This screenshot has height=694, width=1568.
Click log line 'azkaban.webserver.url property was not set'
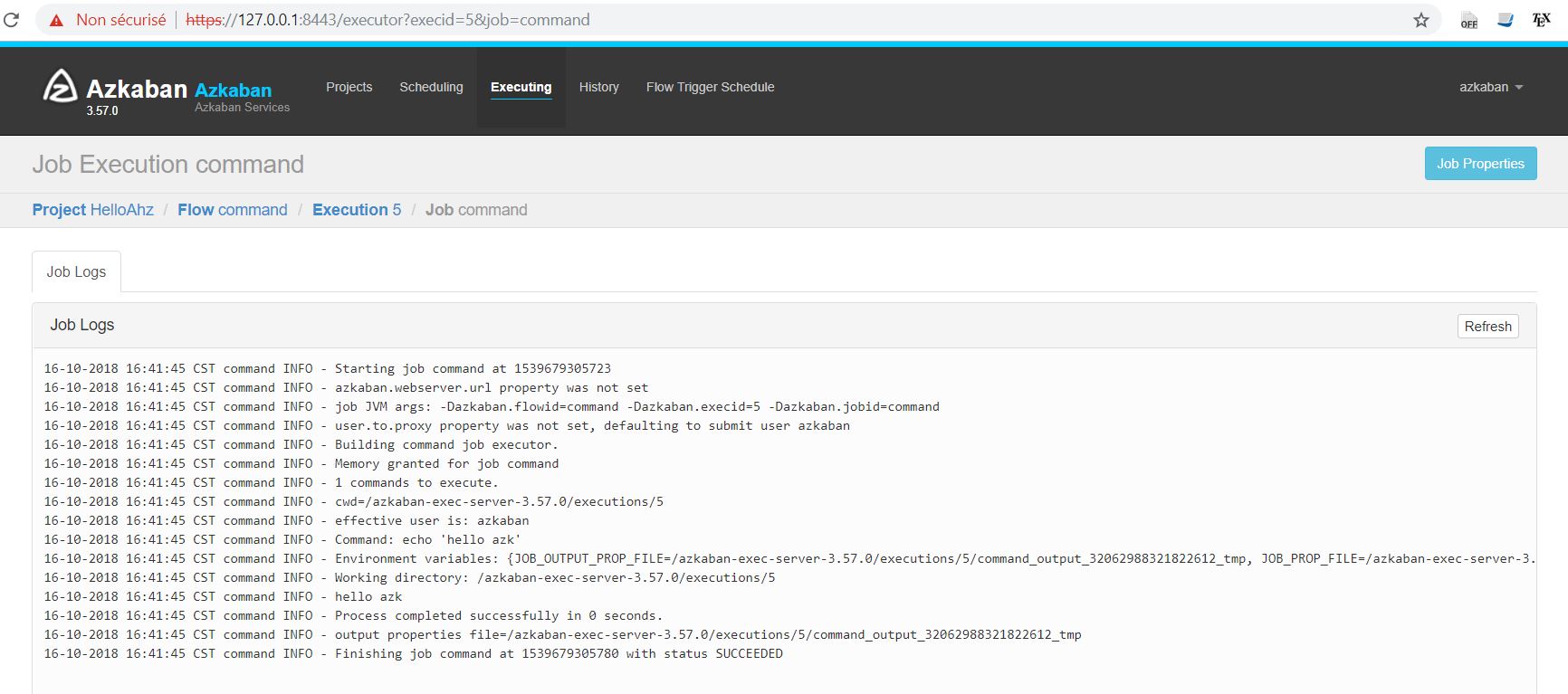pyautogui.click(x=346, y=387)
